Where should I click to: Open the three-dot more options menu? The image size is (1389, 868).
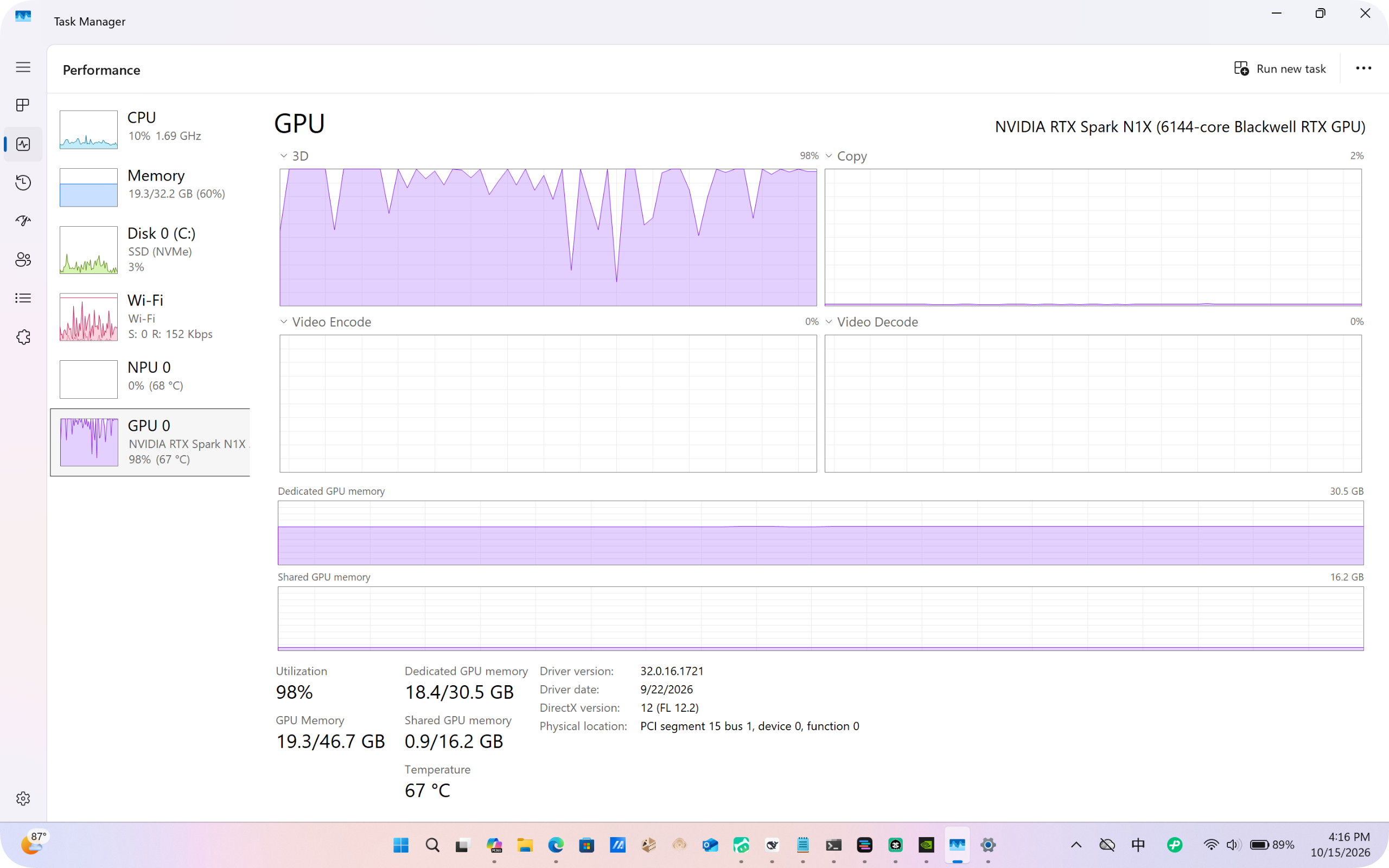coord(1363,68)
